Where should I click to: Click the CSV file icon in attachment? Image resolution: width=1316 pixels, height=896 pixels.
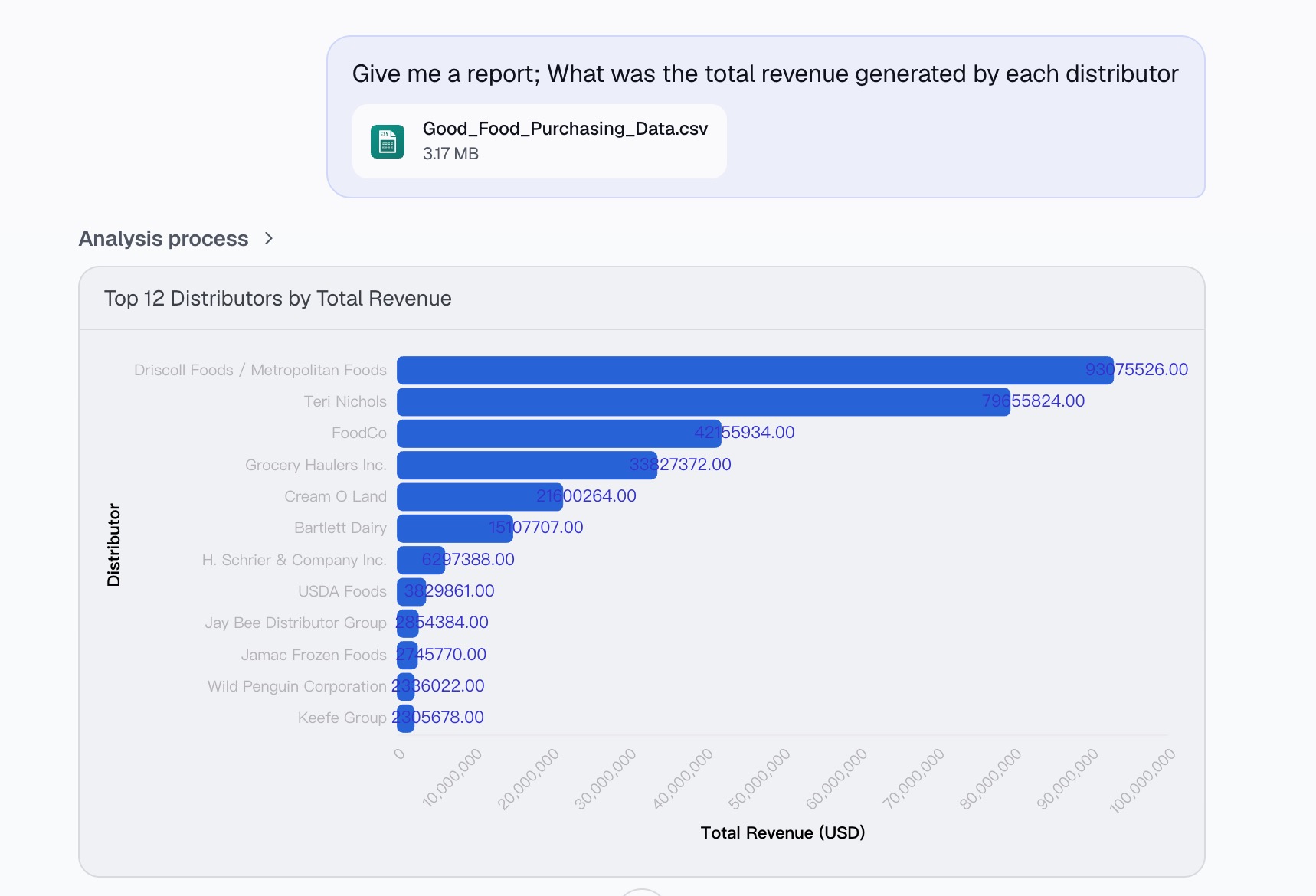(x=388, y=142)
